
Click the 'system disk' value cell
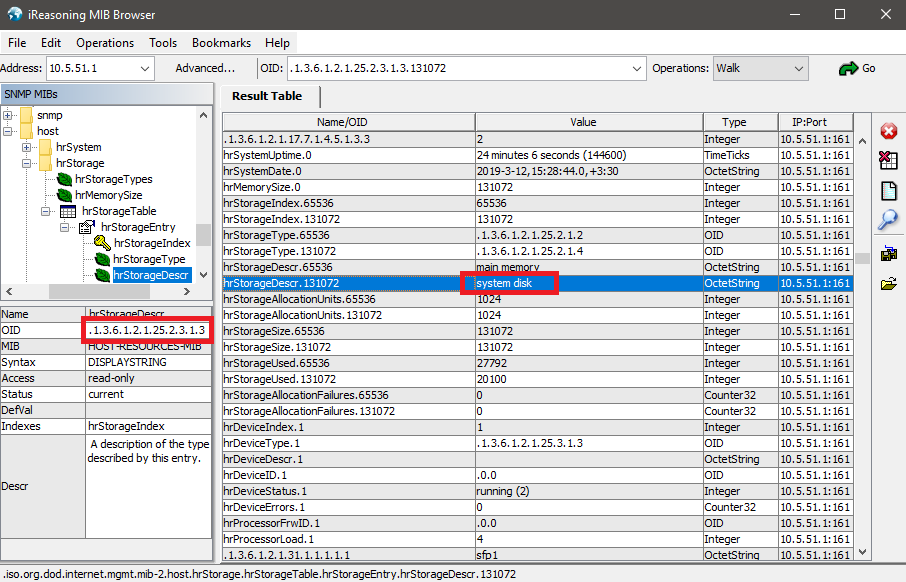tap(589, 283)
